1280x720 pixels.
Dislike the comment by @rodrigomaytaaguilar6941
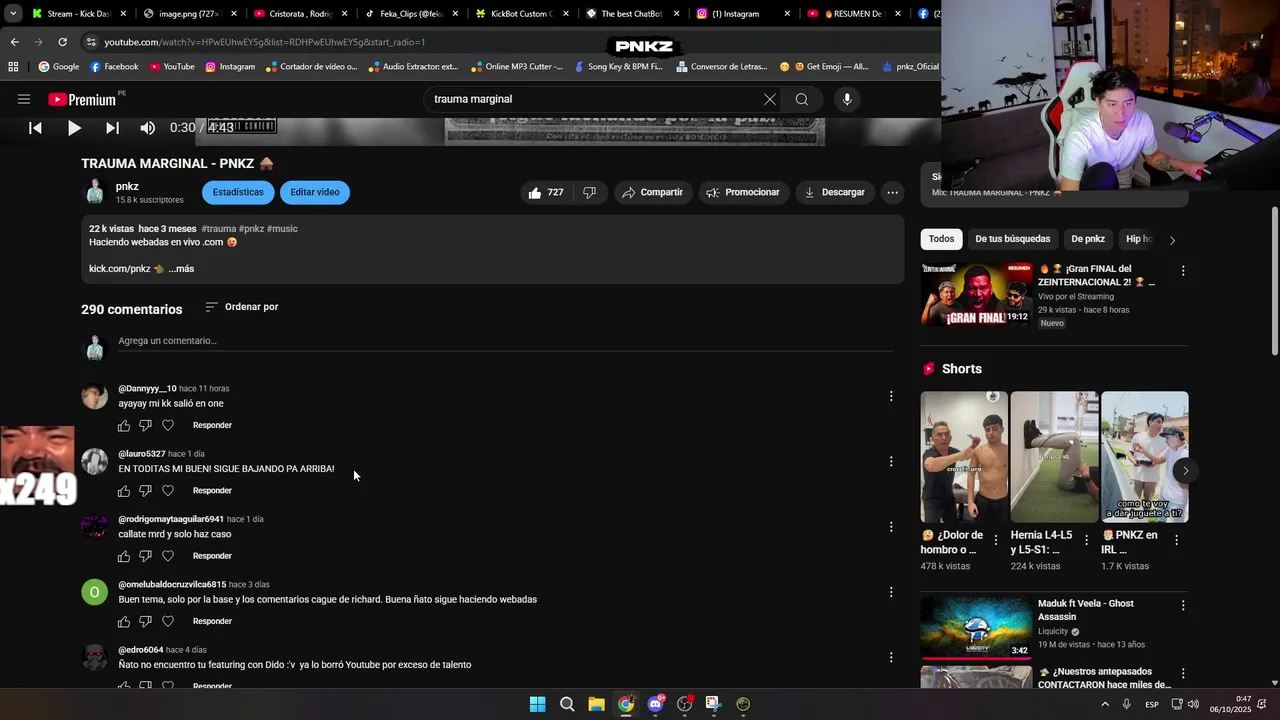[x=145, y=556]
